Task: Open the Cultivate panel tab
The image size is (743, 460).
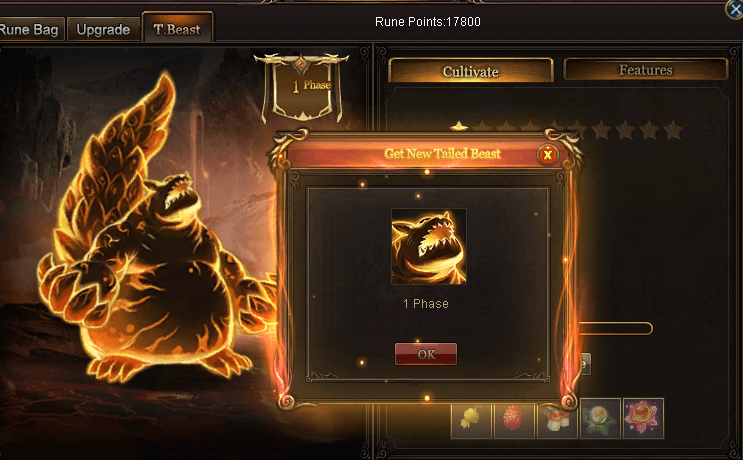Action: pos(471,72)
